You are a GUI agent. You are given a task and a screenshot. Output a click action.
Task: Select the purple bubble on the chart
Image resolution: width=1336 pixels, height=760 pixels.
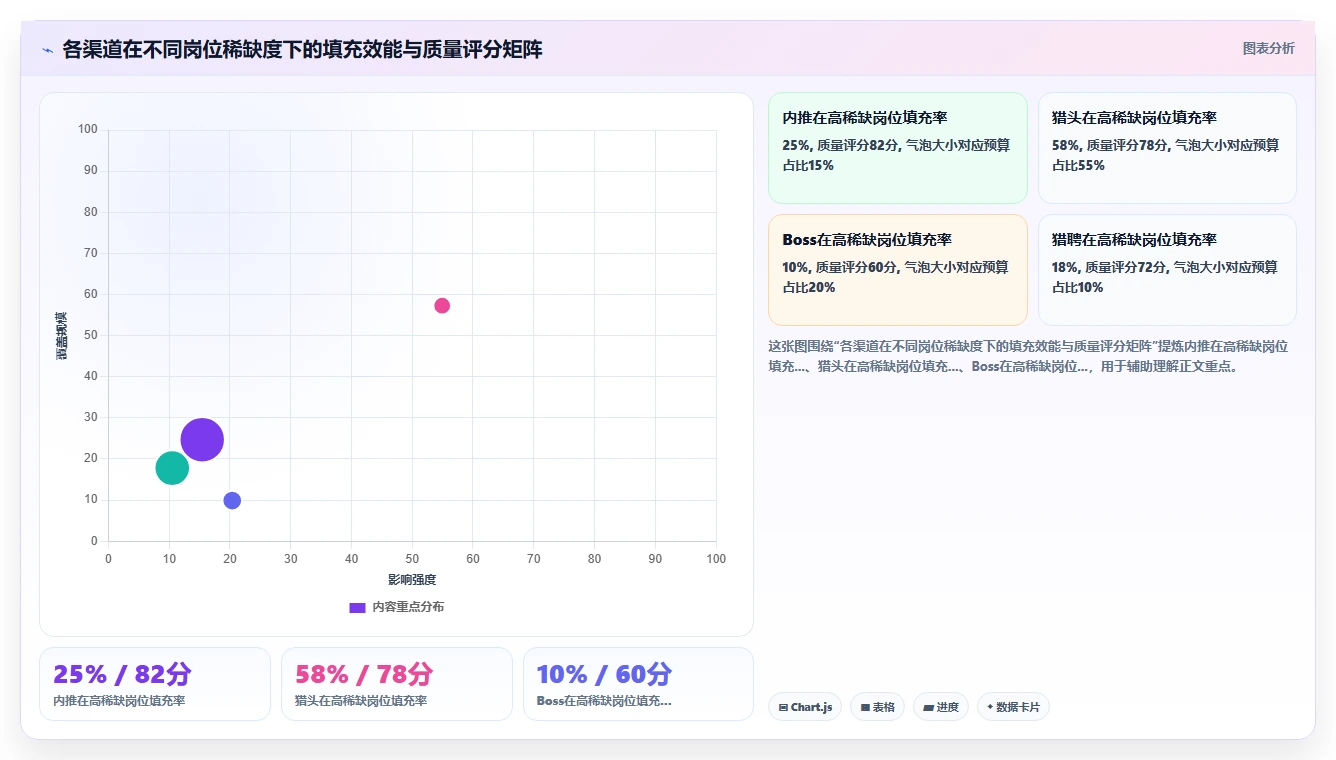[x=202, y=439]
